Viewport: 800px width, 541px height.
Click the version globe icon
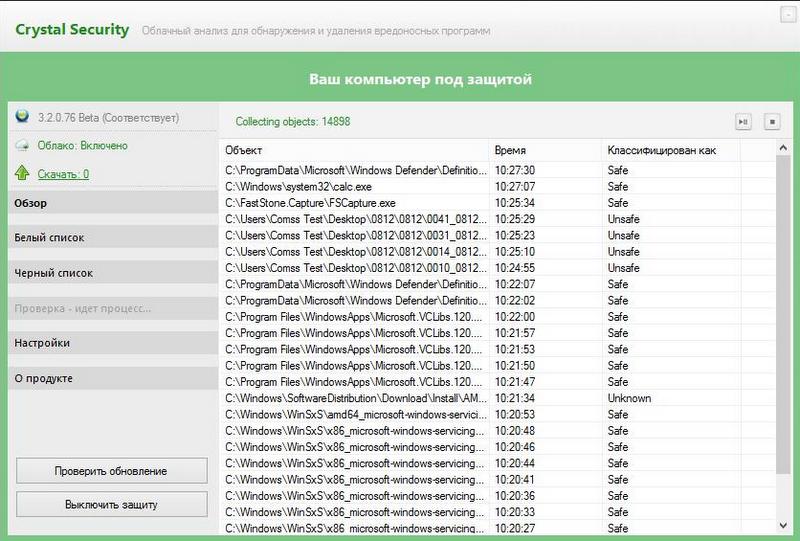pyautogui.click(x=22, y=116)
